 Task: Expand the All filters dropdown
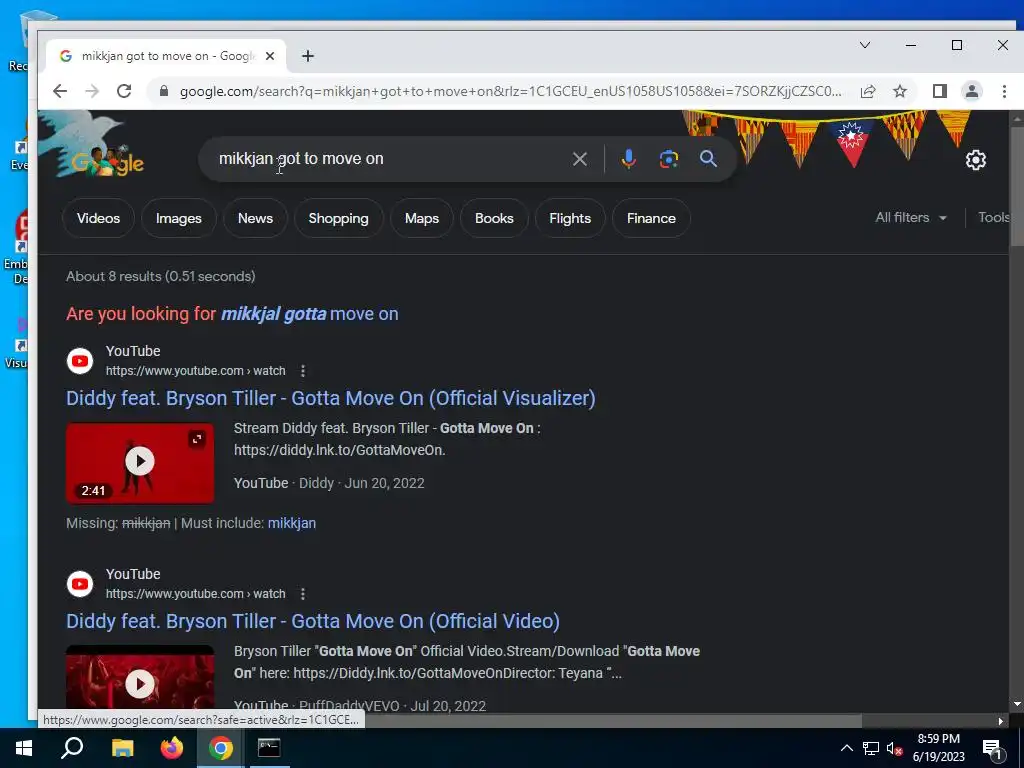(910, 217)
